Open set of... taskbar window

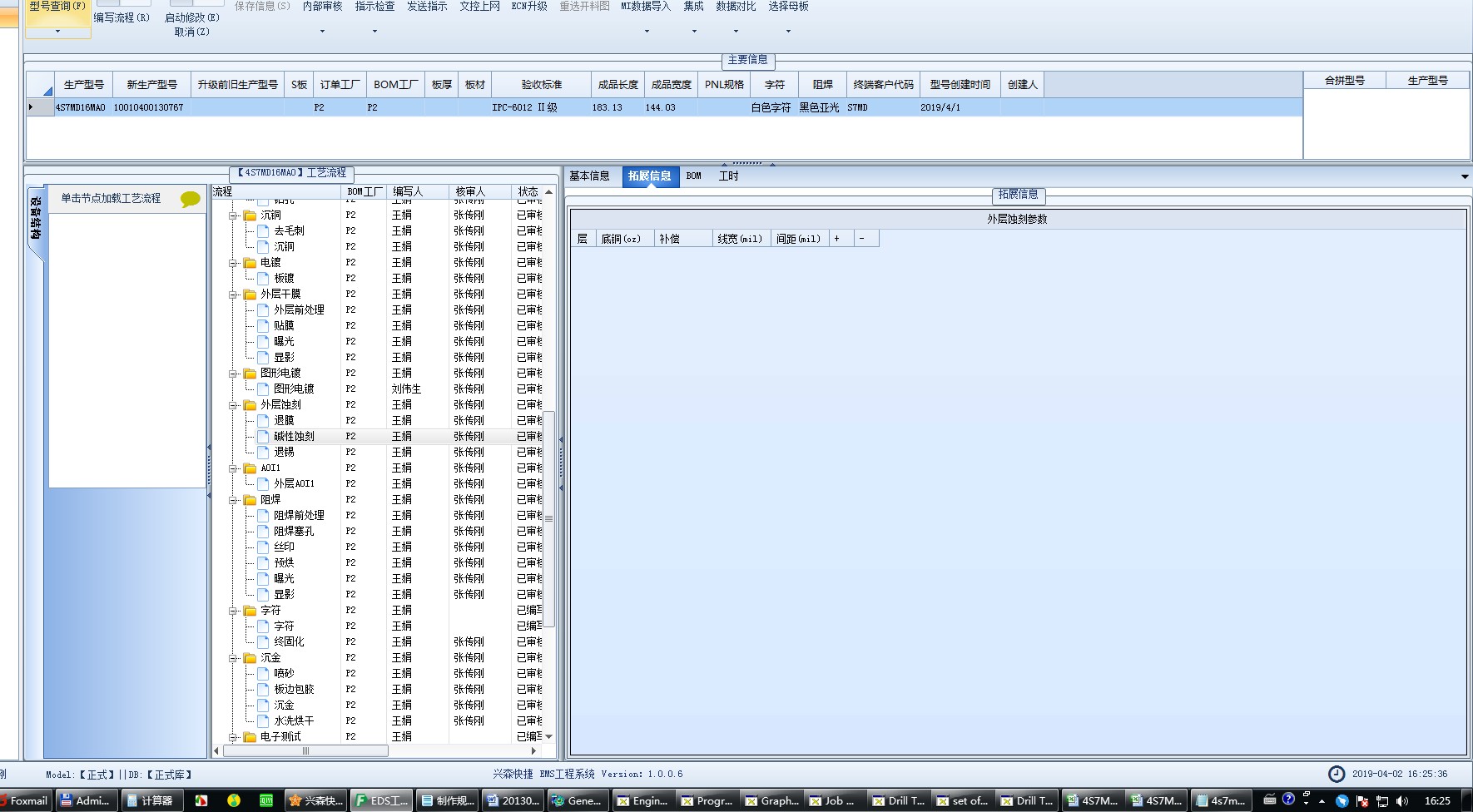point(962,800)
